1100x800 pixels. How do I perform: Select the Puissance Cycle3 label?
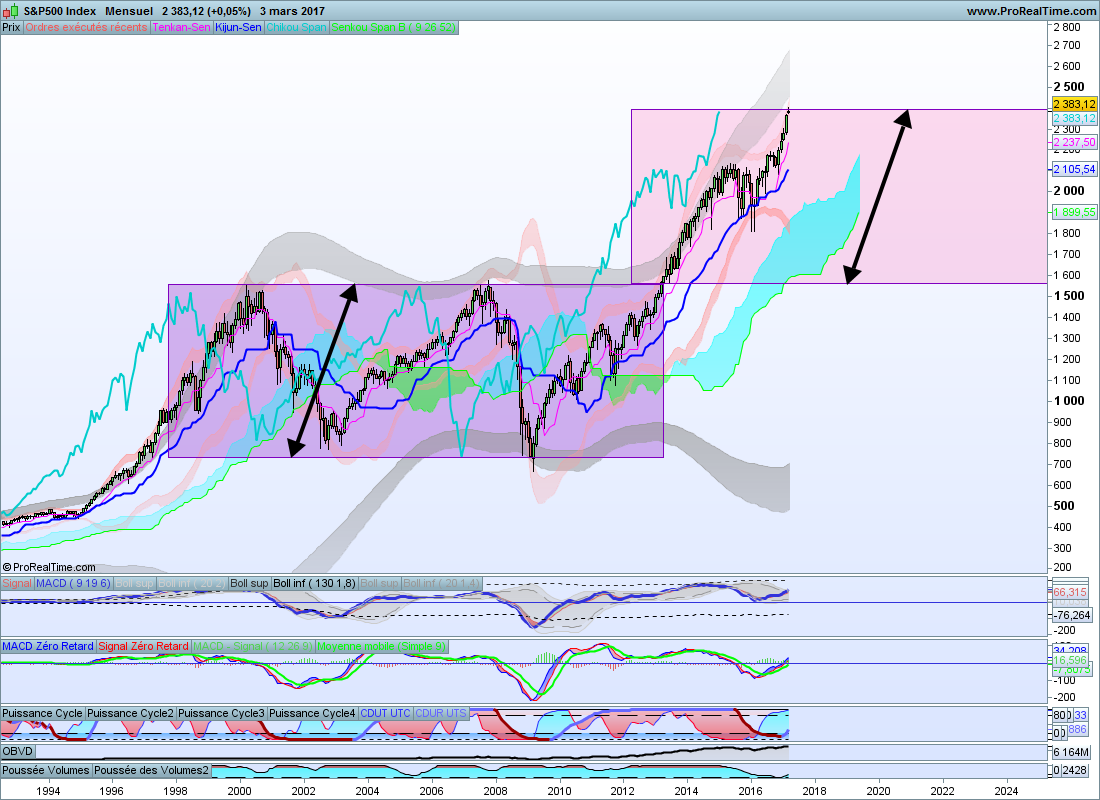[221, 713]
